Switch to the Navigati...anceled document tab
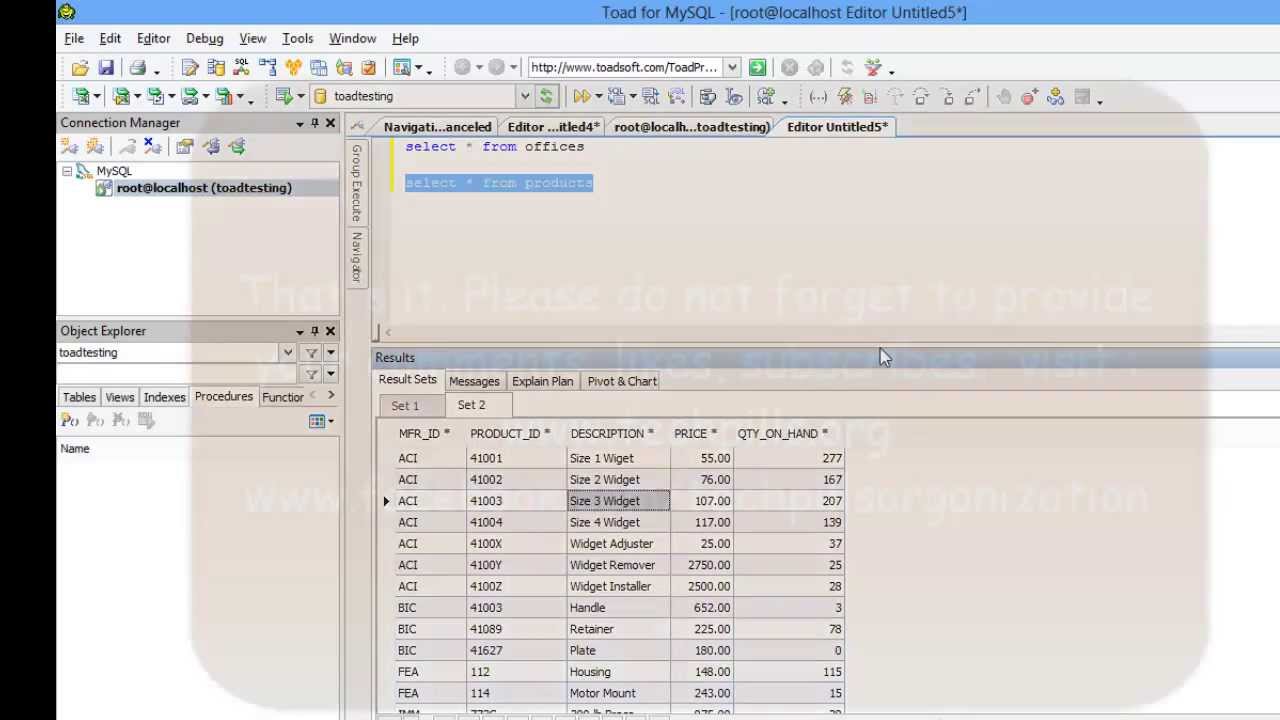Viewport: 1280px width, 720px height. 437,127
